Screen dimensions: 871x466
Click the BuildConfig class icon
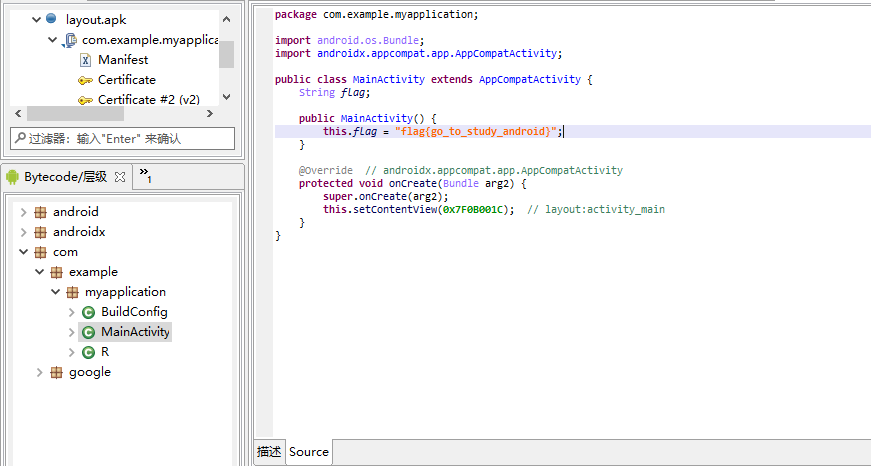(88, 312)
